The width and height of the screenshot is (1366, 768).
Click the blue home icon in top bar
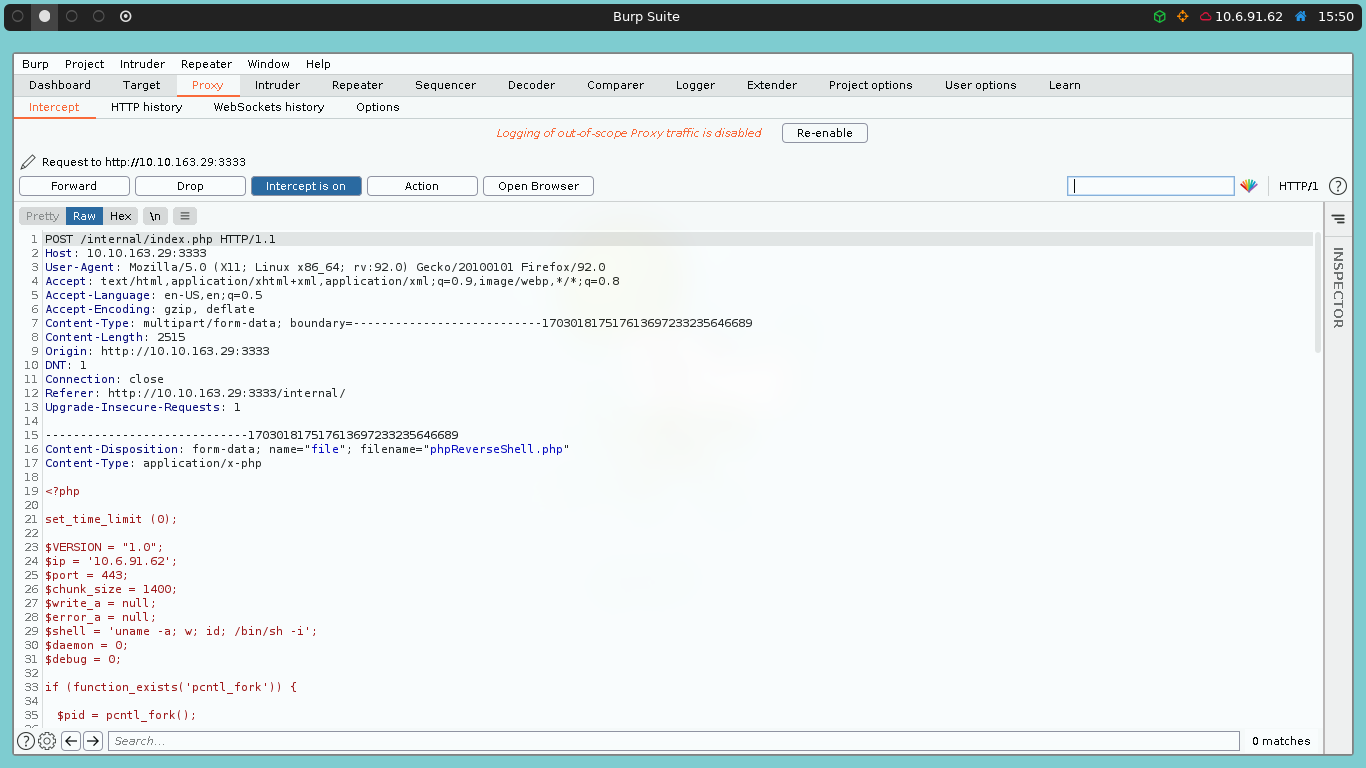[1301, 17]
